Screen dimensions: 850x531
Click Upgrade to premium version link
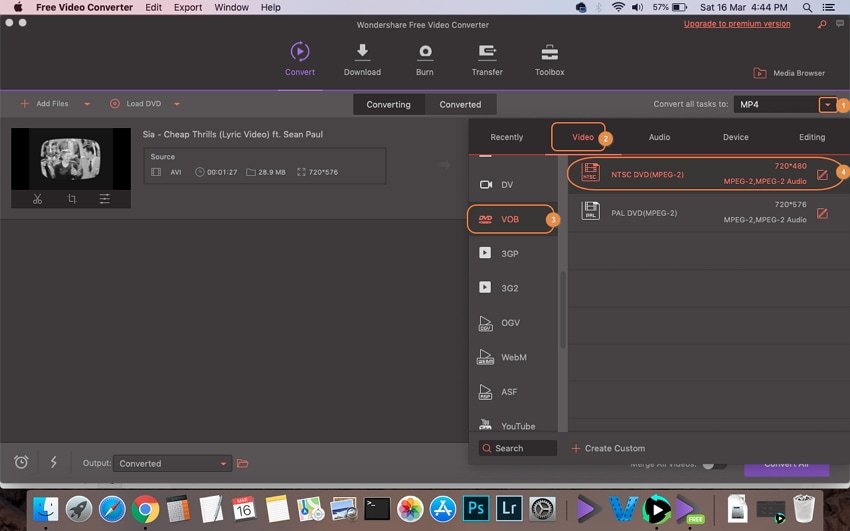click(737, 24)
